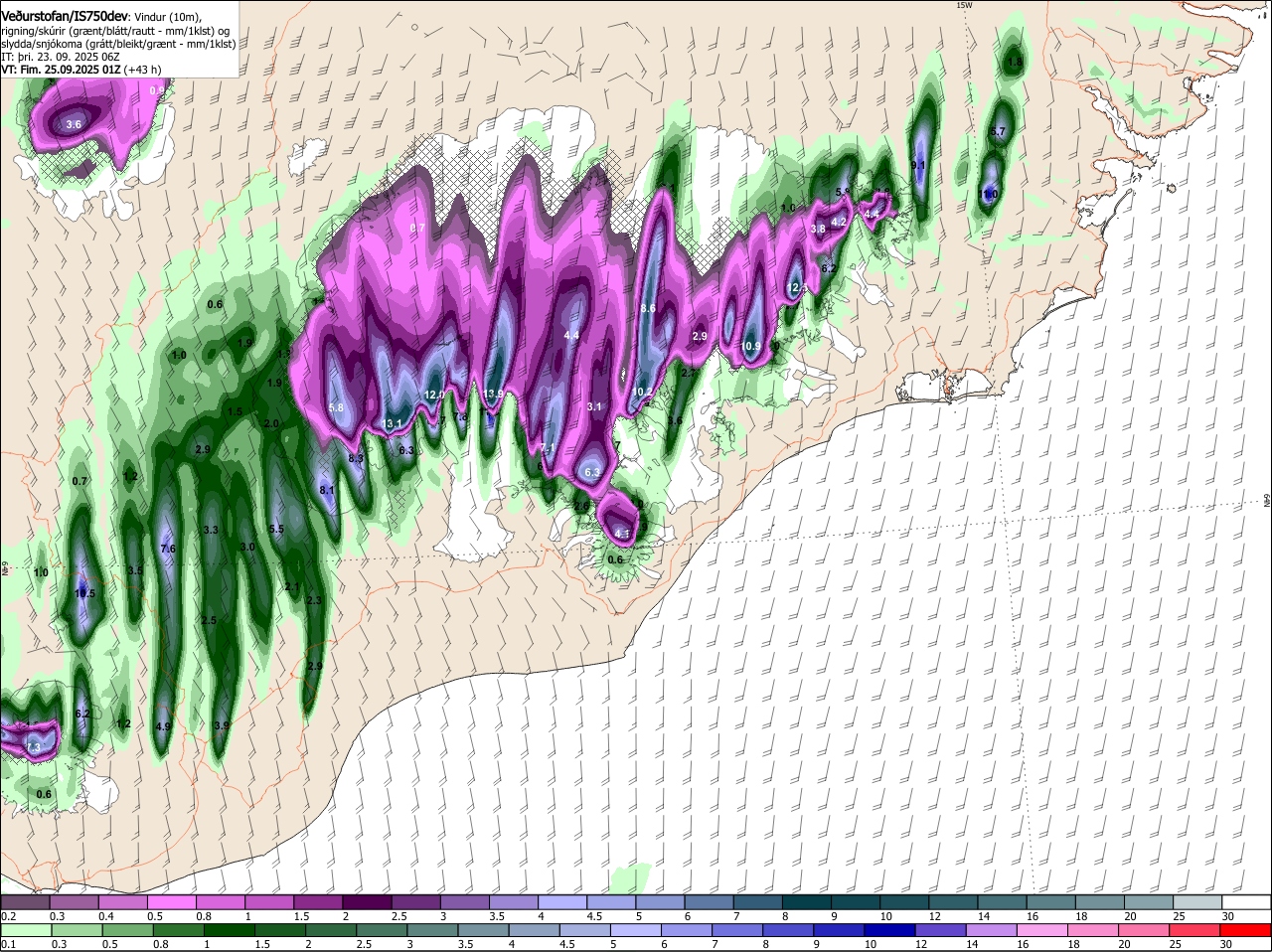1272x952 pixels.
Task: Click the 13.9 precipitation value label
Action: click(492, 395)
